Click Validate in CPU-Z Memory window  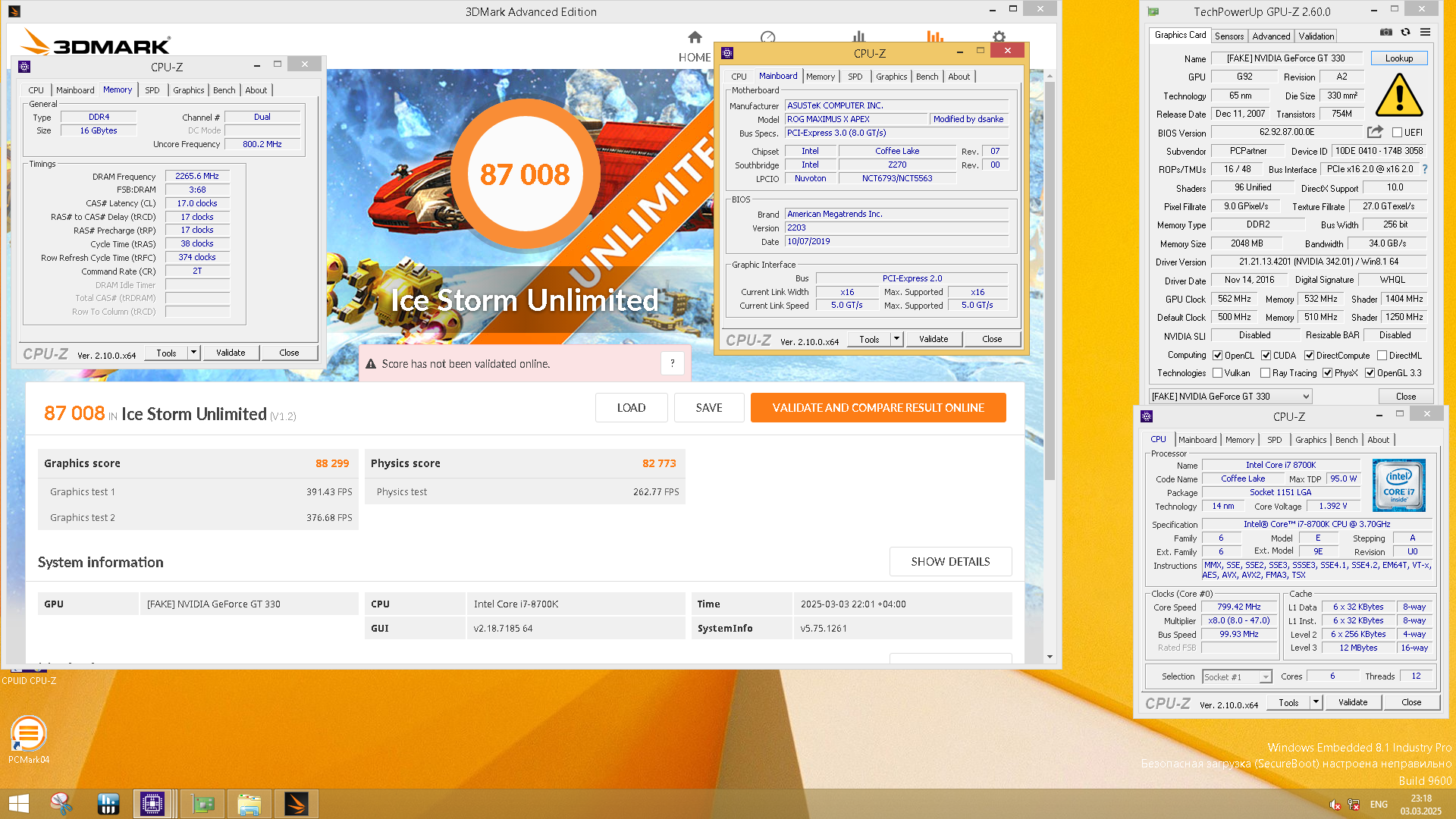[231, 353]
